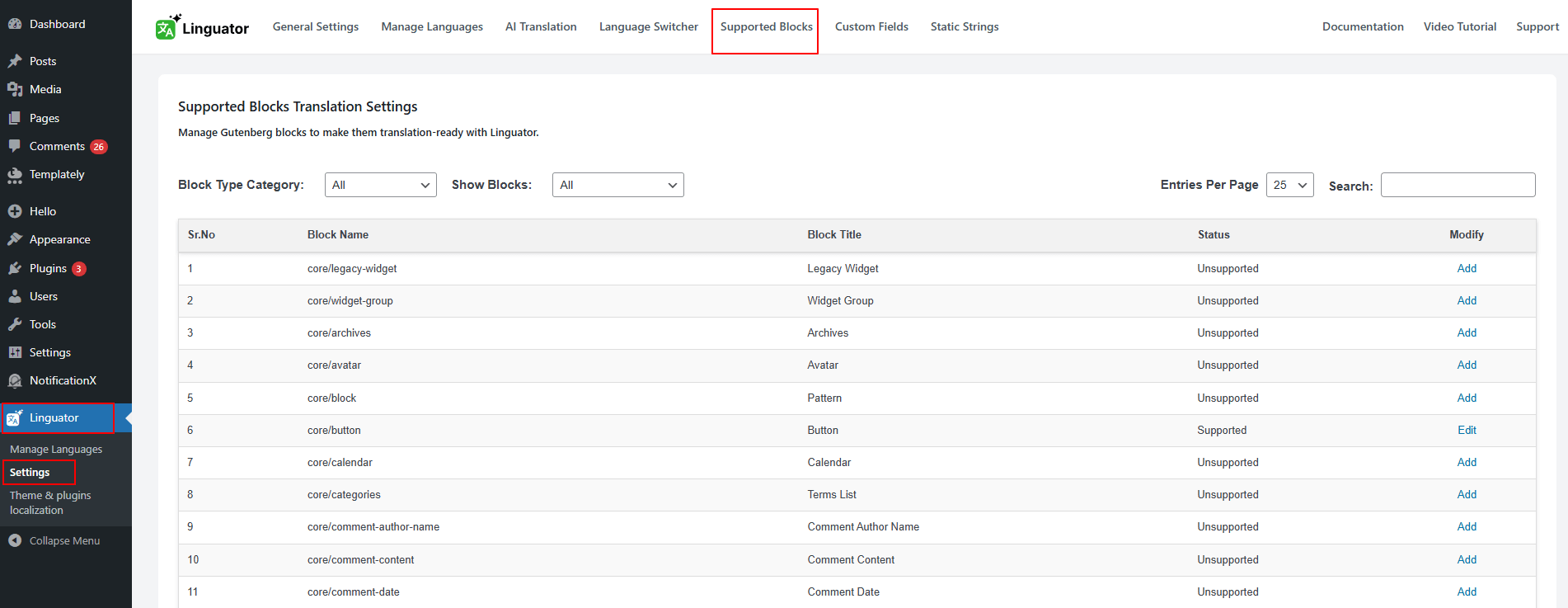Click the NotificationX icon
The width and height of the screenshot is (1568, 608).
(15, 380)
